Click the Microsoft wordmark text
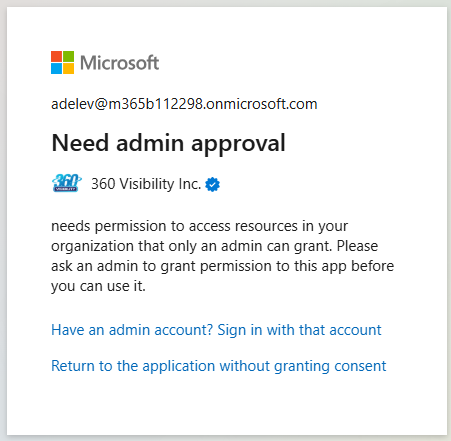 point(120,63)
